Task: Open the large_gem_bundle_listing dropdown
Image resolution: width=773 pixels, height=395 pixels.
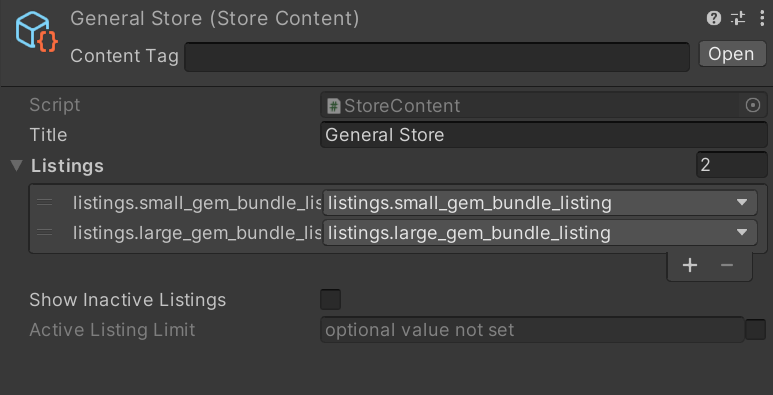Action: click(540, 233)
